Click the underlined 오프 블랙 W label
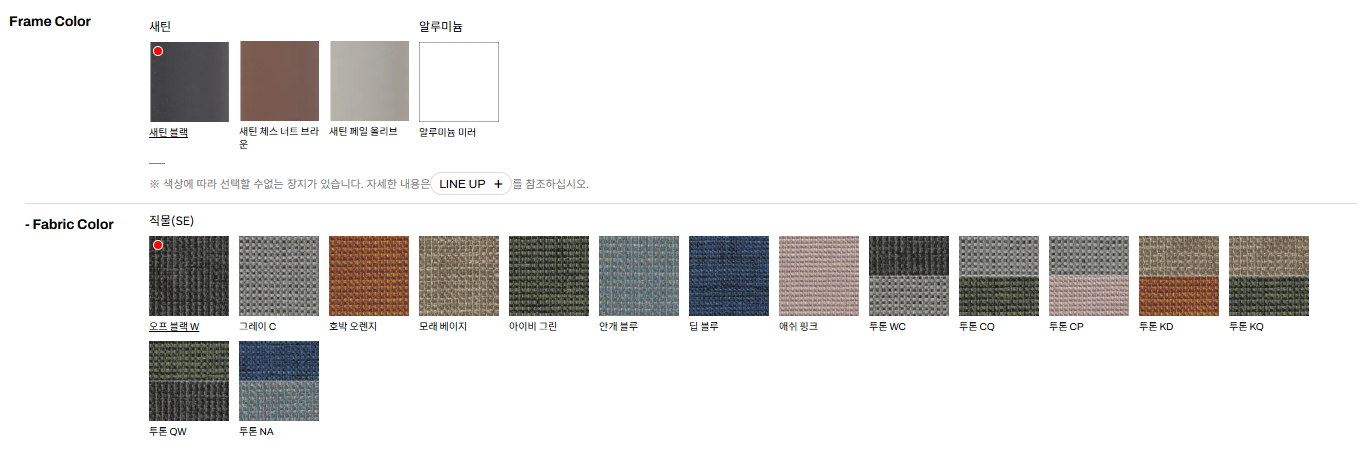This screenshot has width=1357, height=453. [174, 326]
